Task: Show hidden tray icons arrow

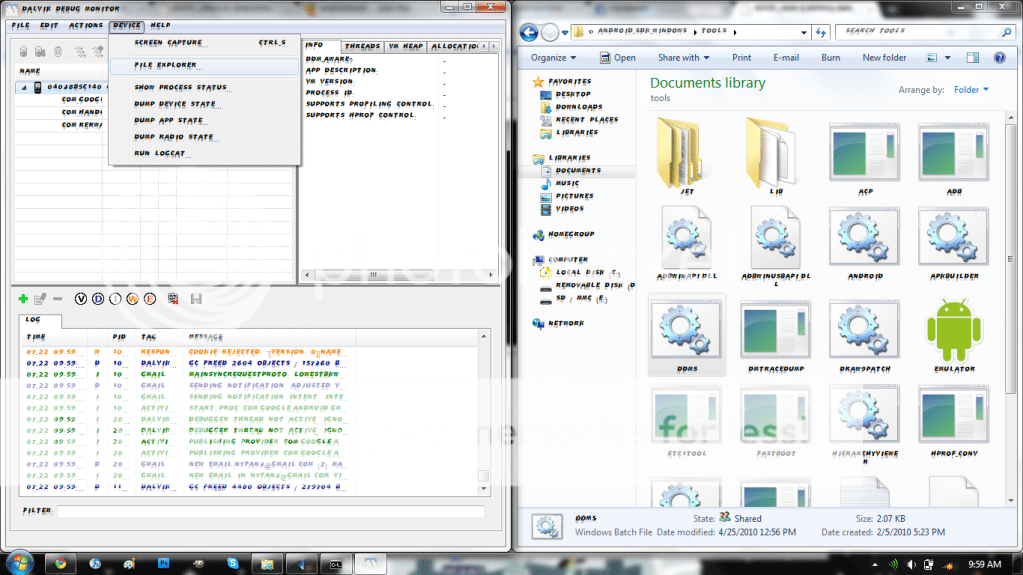Action: click(x=875, y=565)
